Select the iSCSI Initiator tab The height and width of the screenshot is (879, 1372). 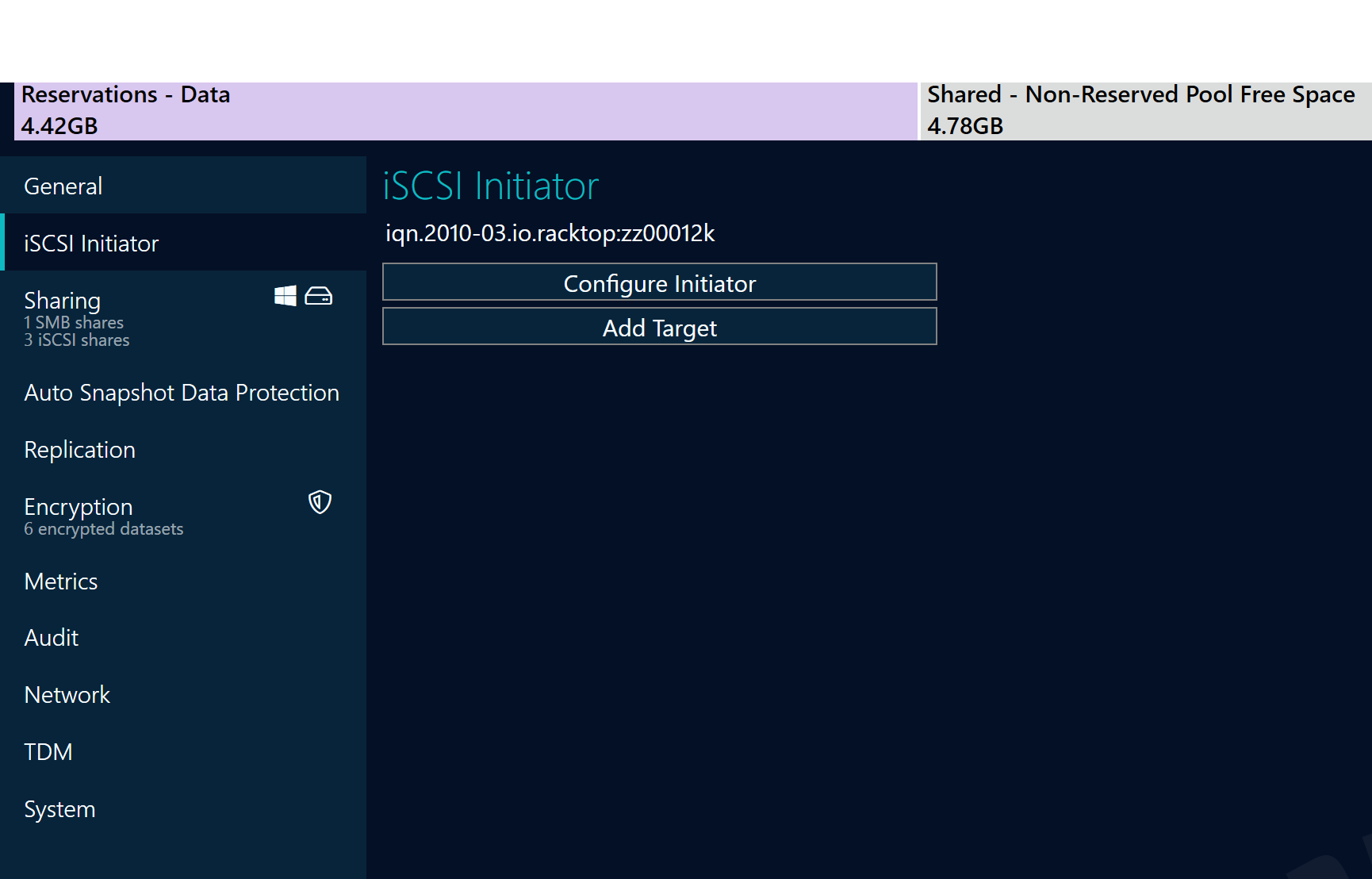pyautogui.click(x=91, y=243)
